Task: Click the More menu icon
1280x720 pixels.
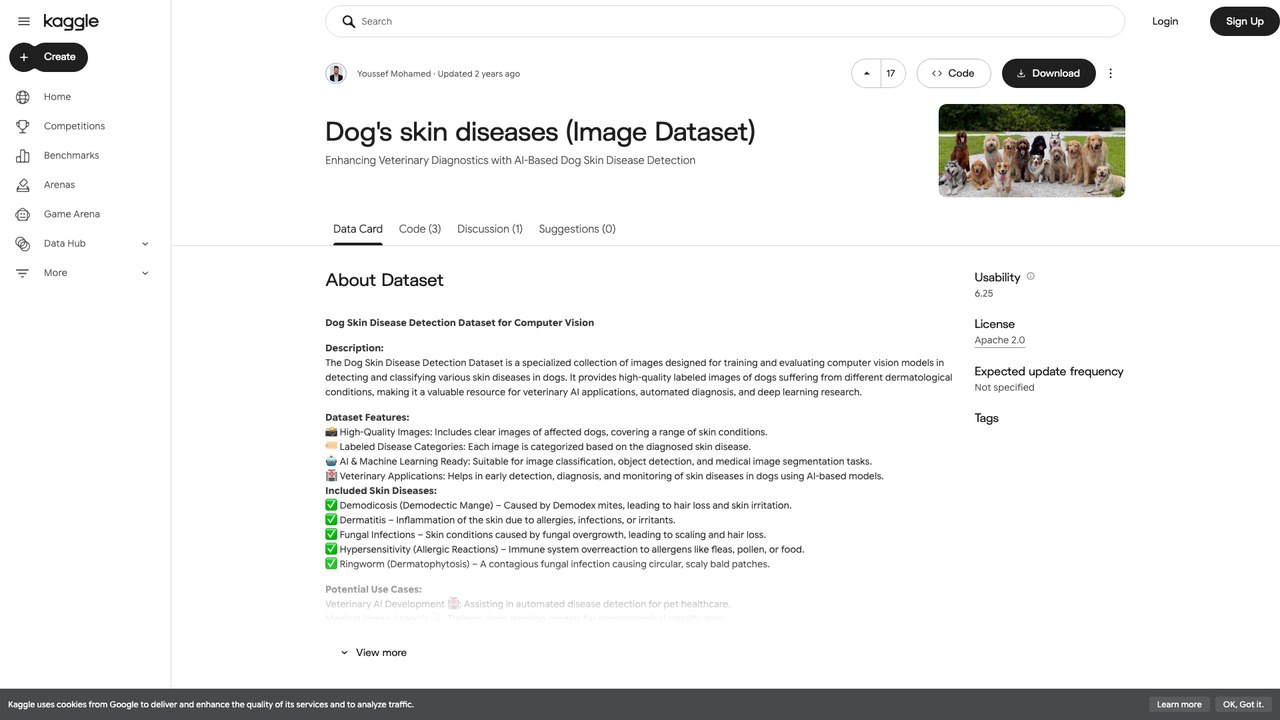Action: click(23, 273)
